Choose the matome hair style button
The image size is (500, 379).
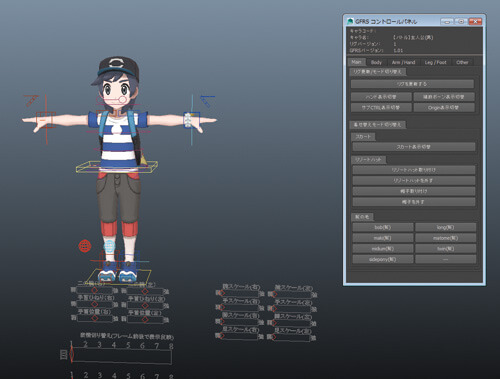click(445, 238)
